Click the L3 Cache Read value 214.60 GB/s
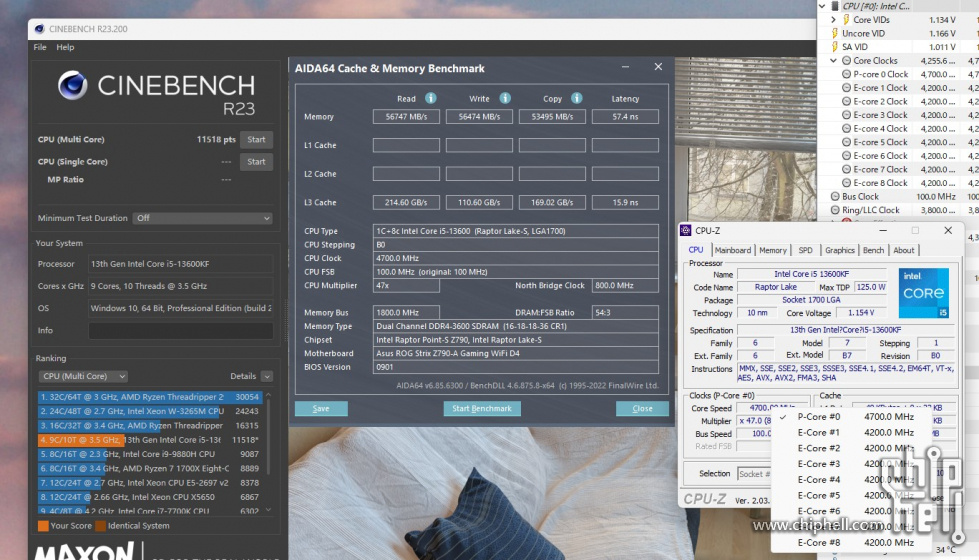The image size is (979, 560). coord(406,202)
